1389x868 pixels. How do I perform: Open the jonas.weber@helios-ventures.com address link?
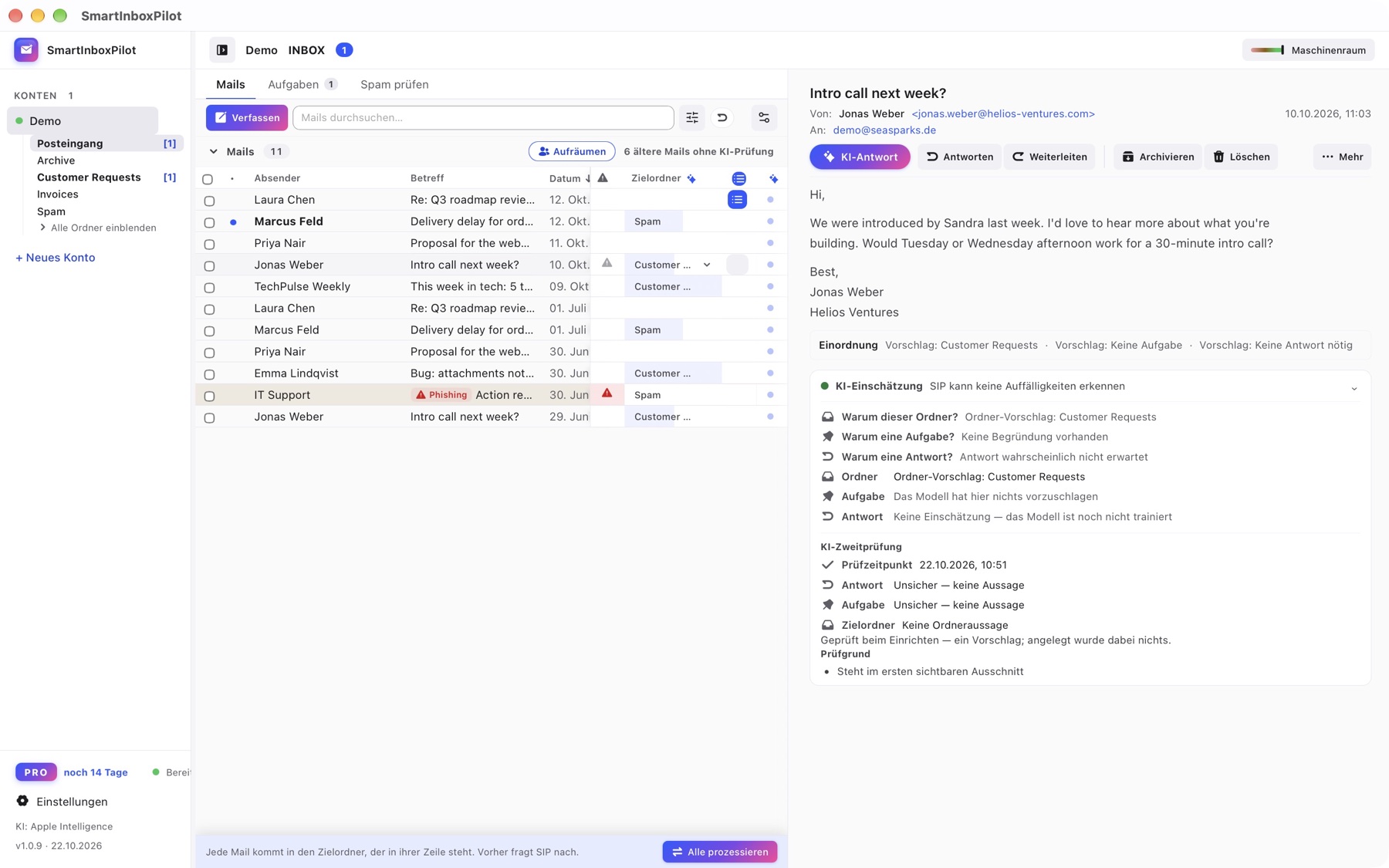[x=1003, y=113]
